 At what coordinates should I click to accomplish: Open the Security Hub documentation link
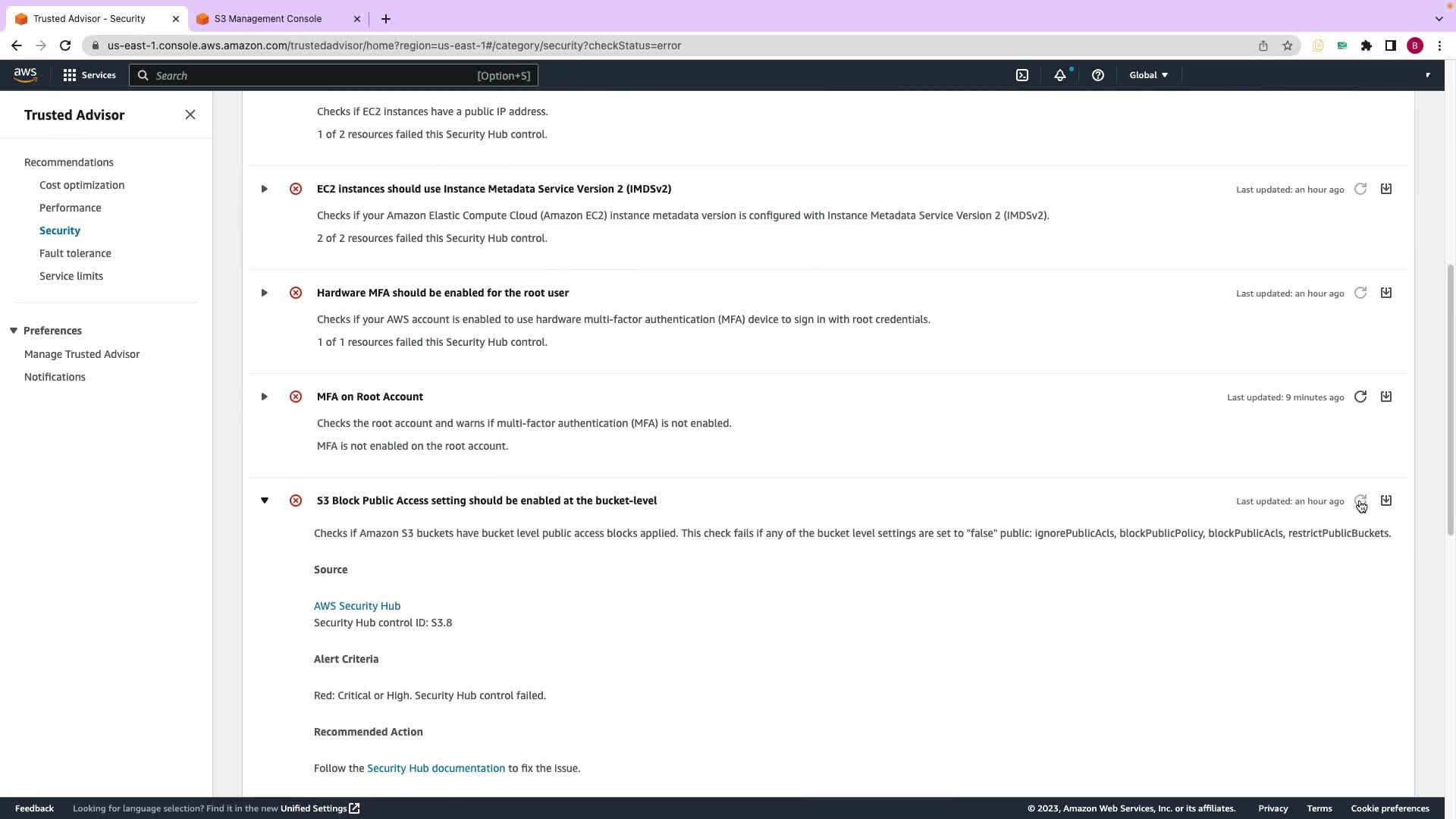coord(436,768)
